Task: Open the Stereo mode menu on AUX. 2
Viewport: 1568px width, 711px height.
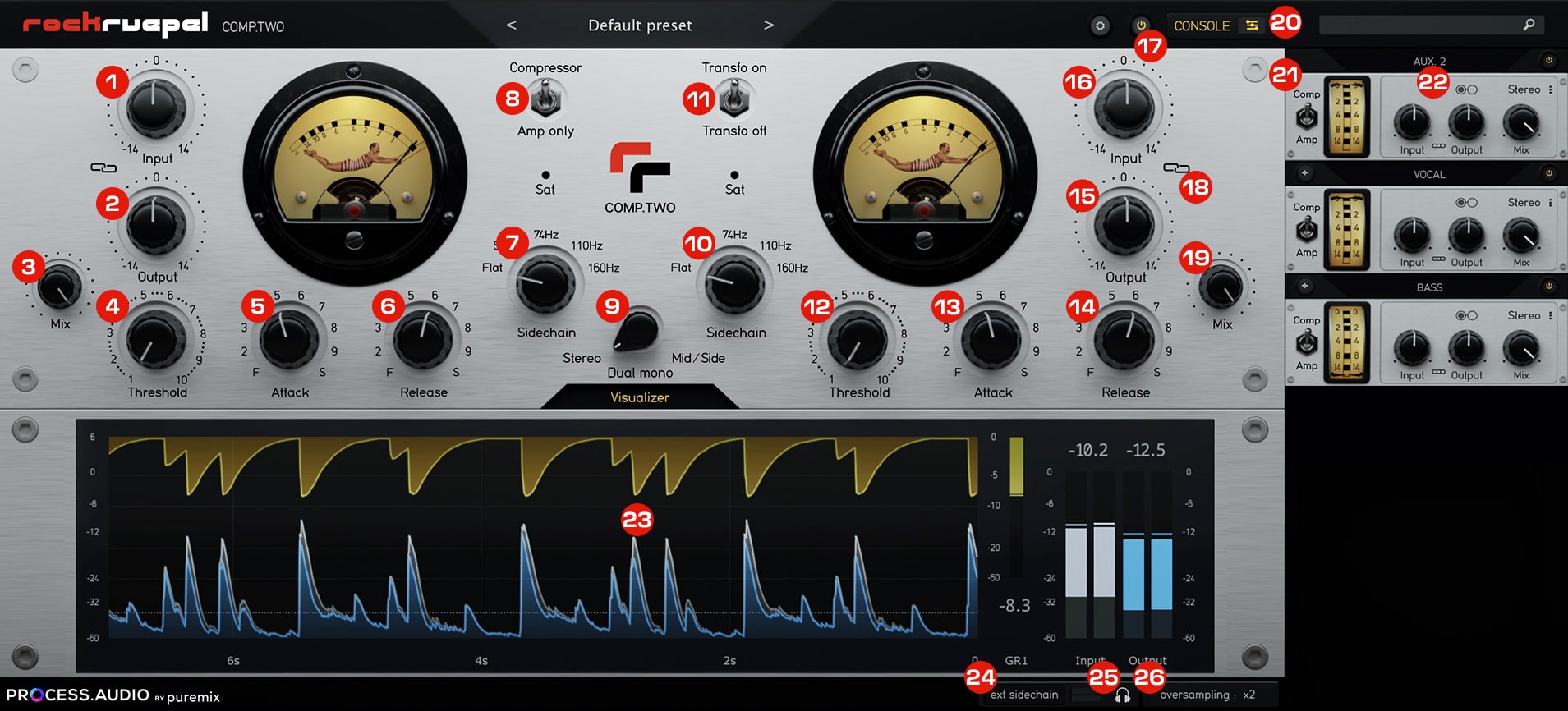Action: [x=1524, y=89]
